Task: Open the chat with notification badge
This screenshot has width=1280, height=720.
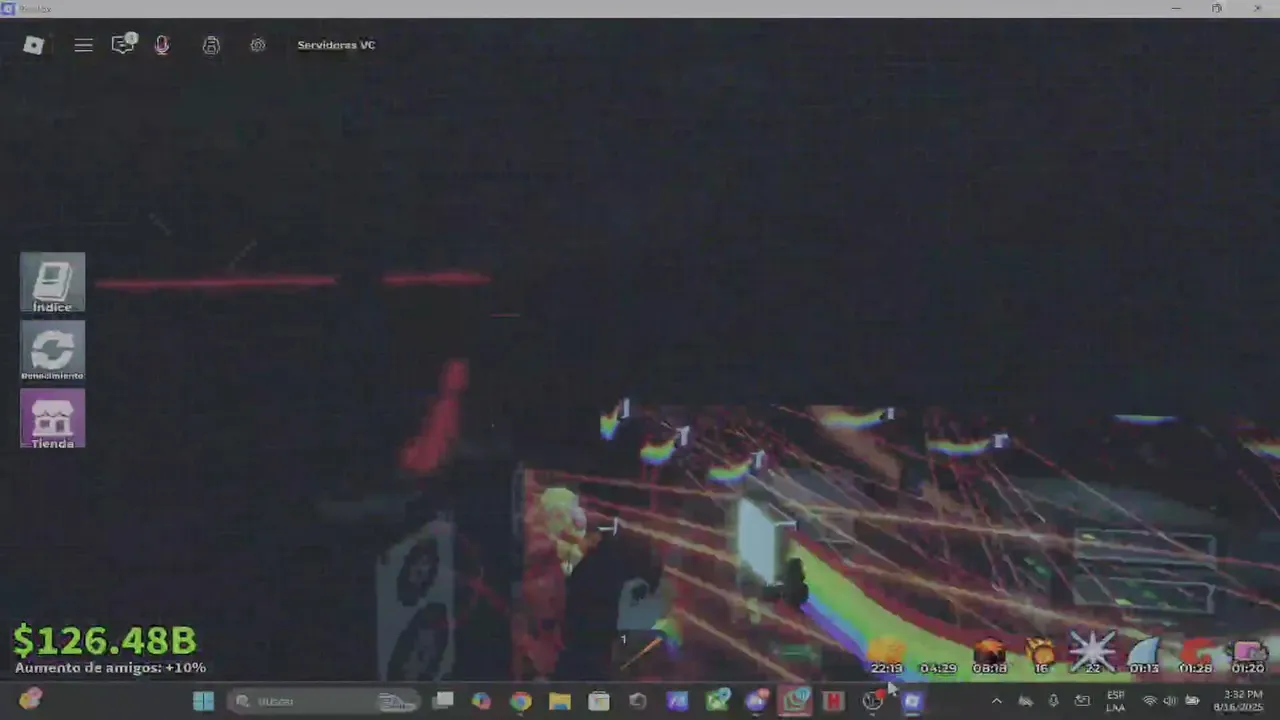Action: [123, 44]
